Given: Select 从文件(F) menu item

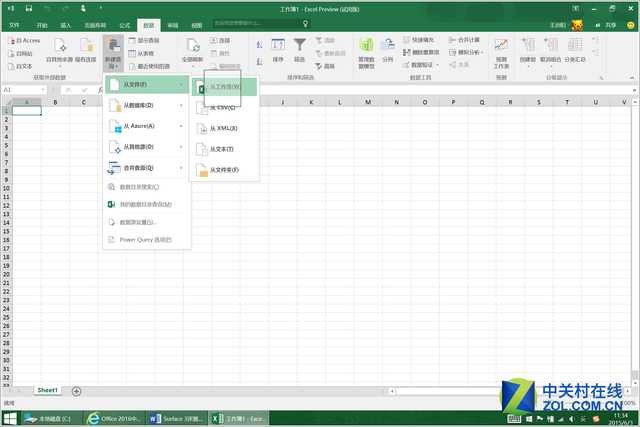Looking at the screenshot, I should click(147, 85).
